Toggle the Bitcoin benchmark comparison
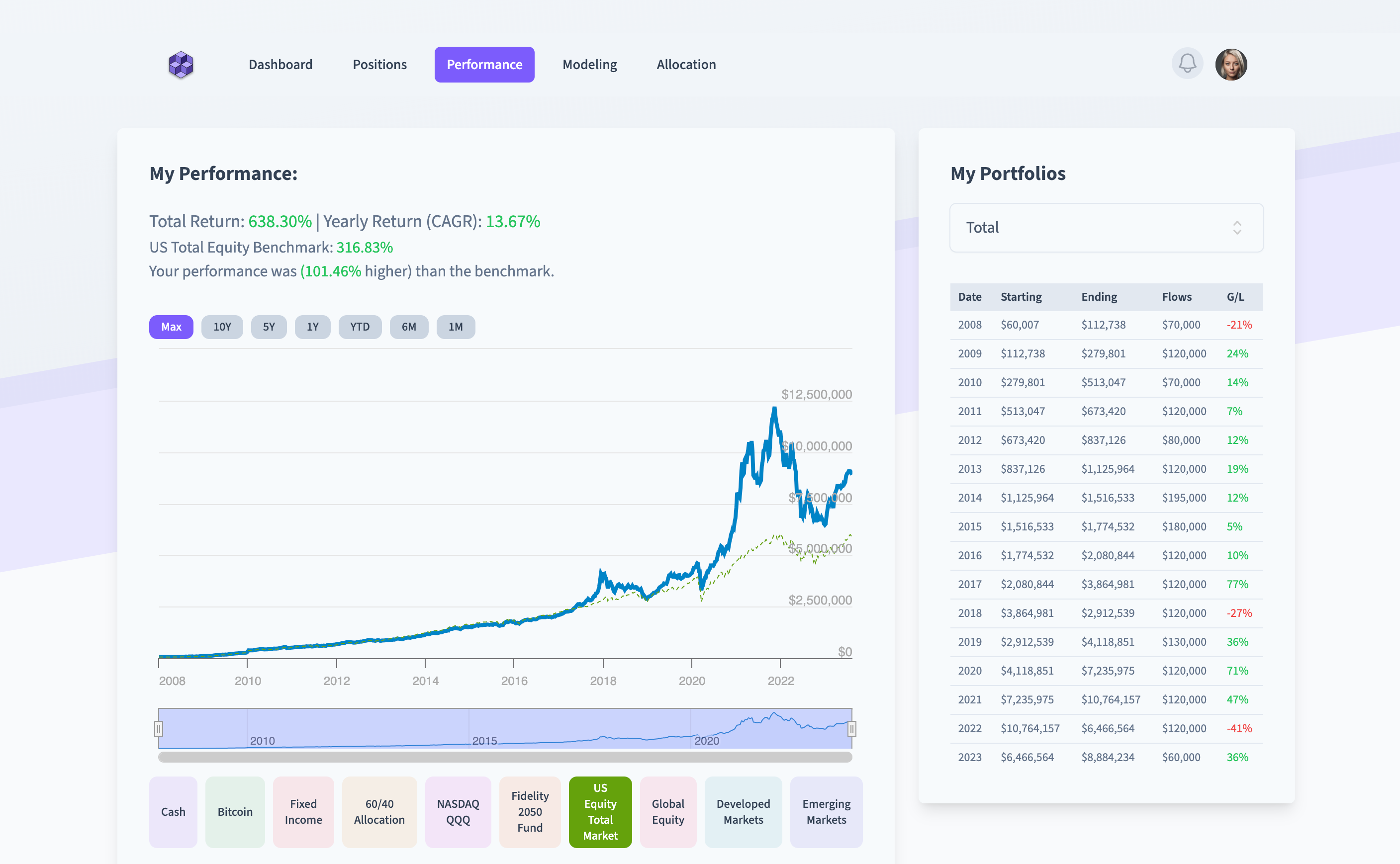This screenshot has height=864, width=1400. click(235, 811)
